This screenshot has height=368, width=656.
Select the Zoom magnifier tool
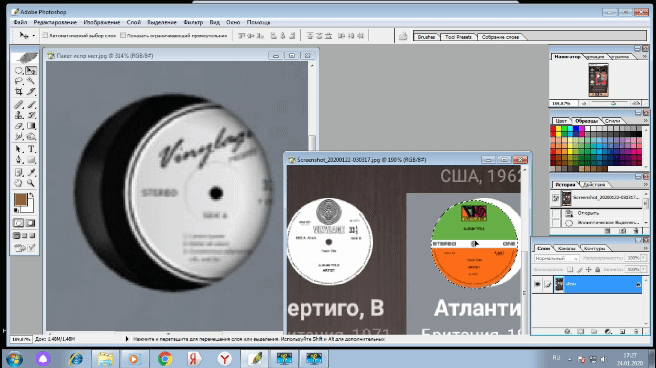click(x=31, y=183)
